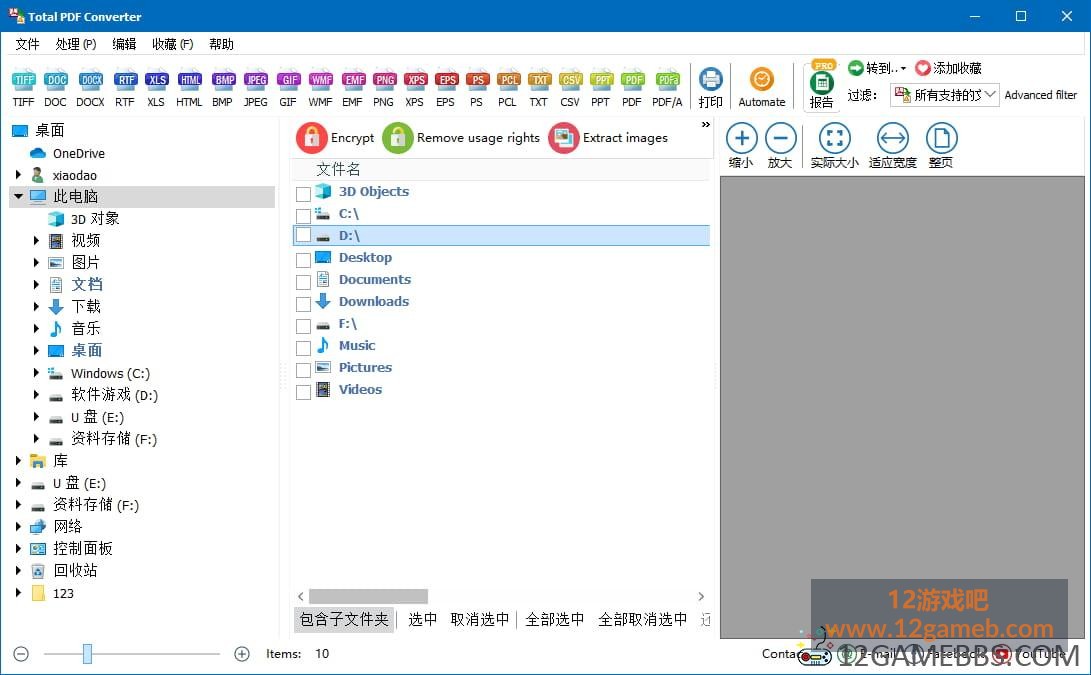Choose the WMF conversion target

click(321, 88)
